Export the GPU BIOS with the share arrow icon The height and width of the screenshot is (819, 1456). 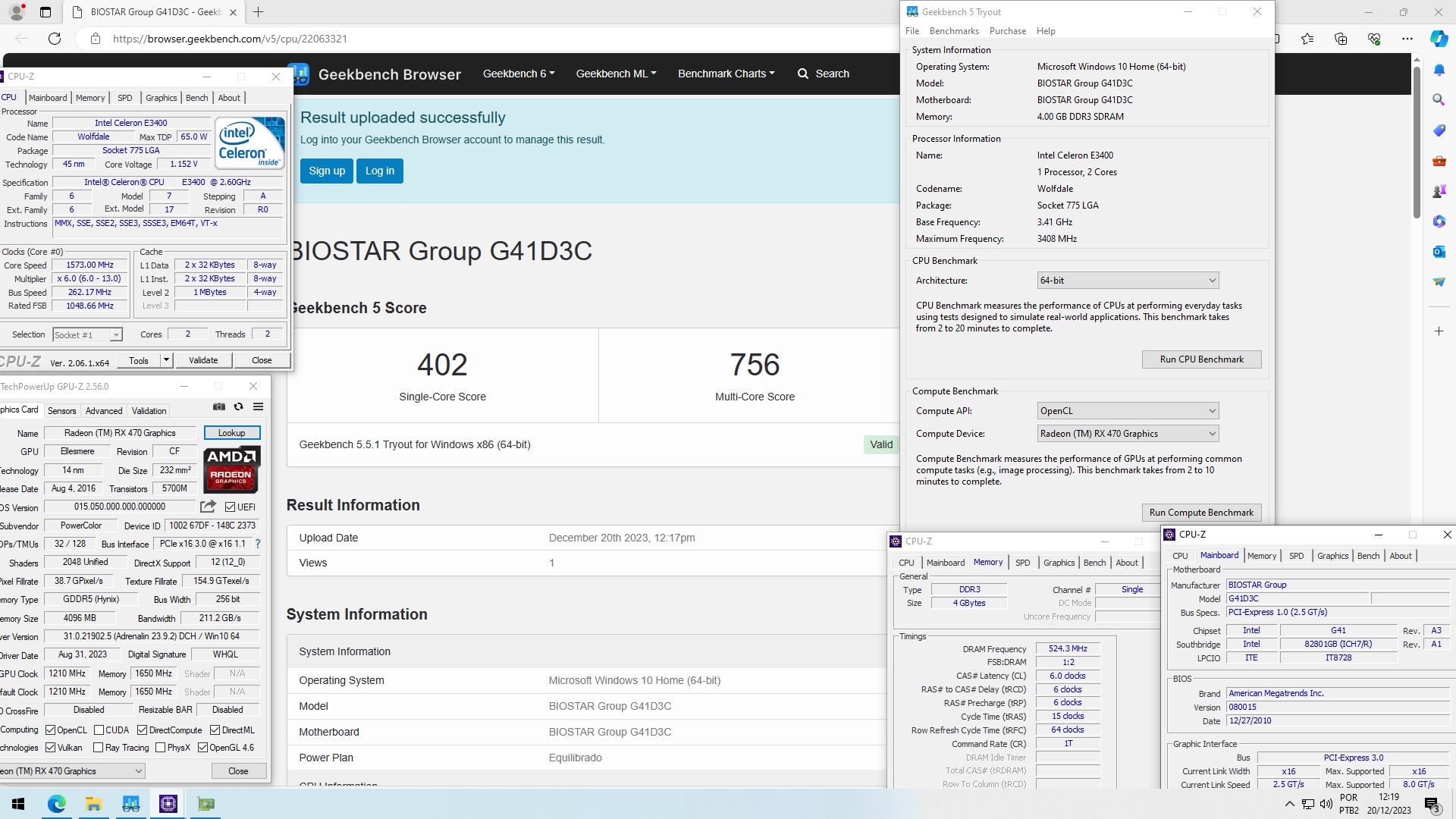[208, 507]
